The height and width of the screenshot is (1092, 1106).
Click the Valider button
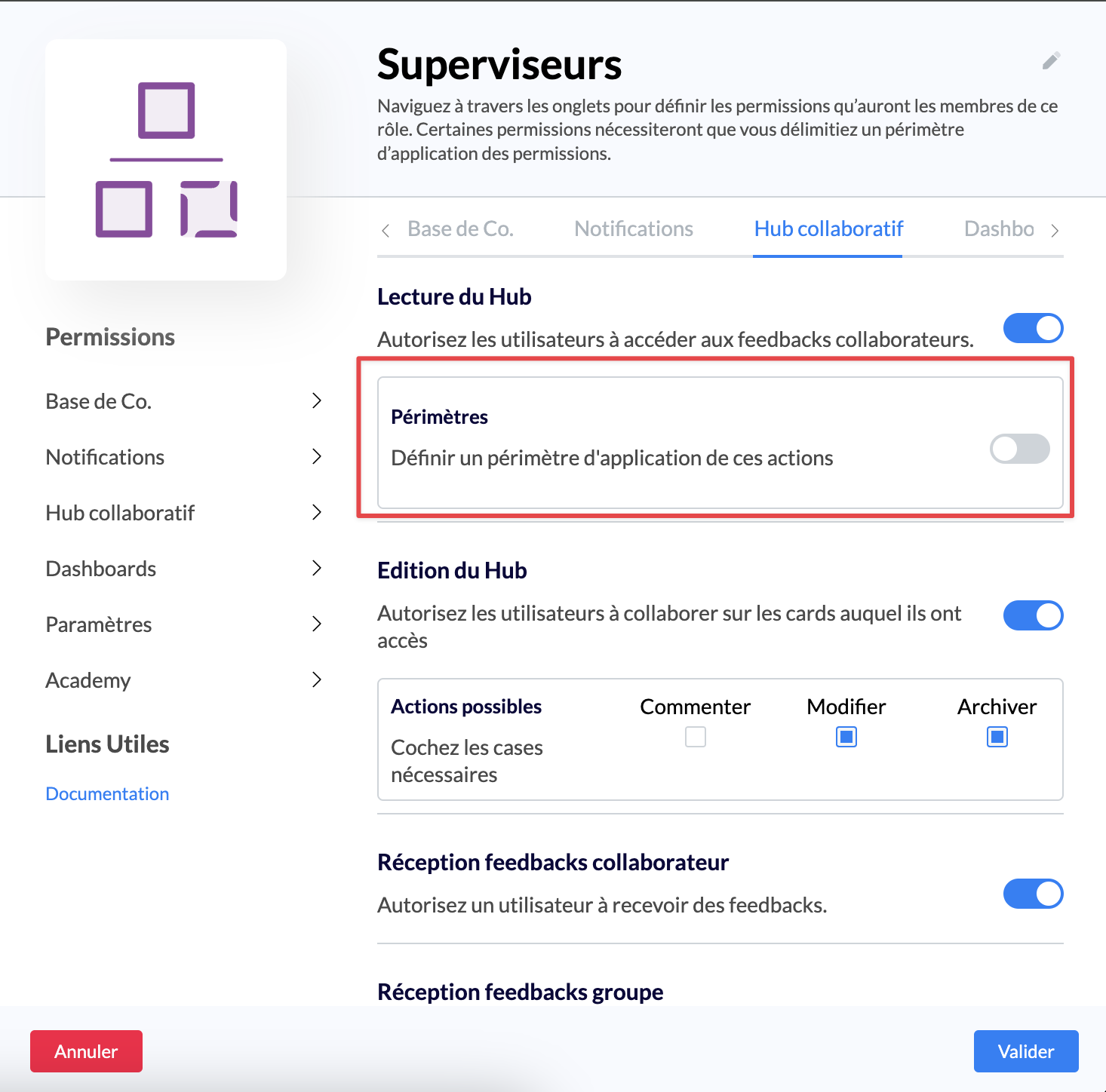[1025, 1051]
